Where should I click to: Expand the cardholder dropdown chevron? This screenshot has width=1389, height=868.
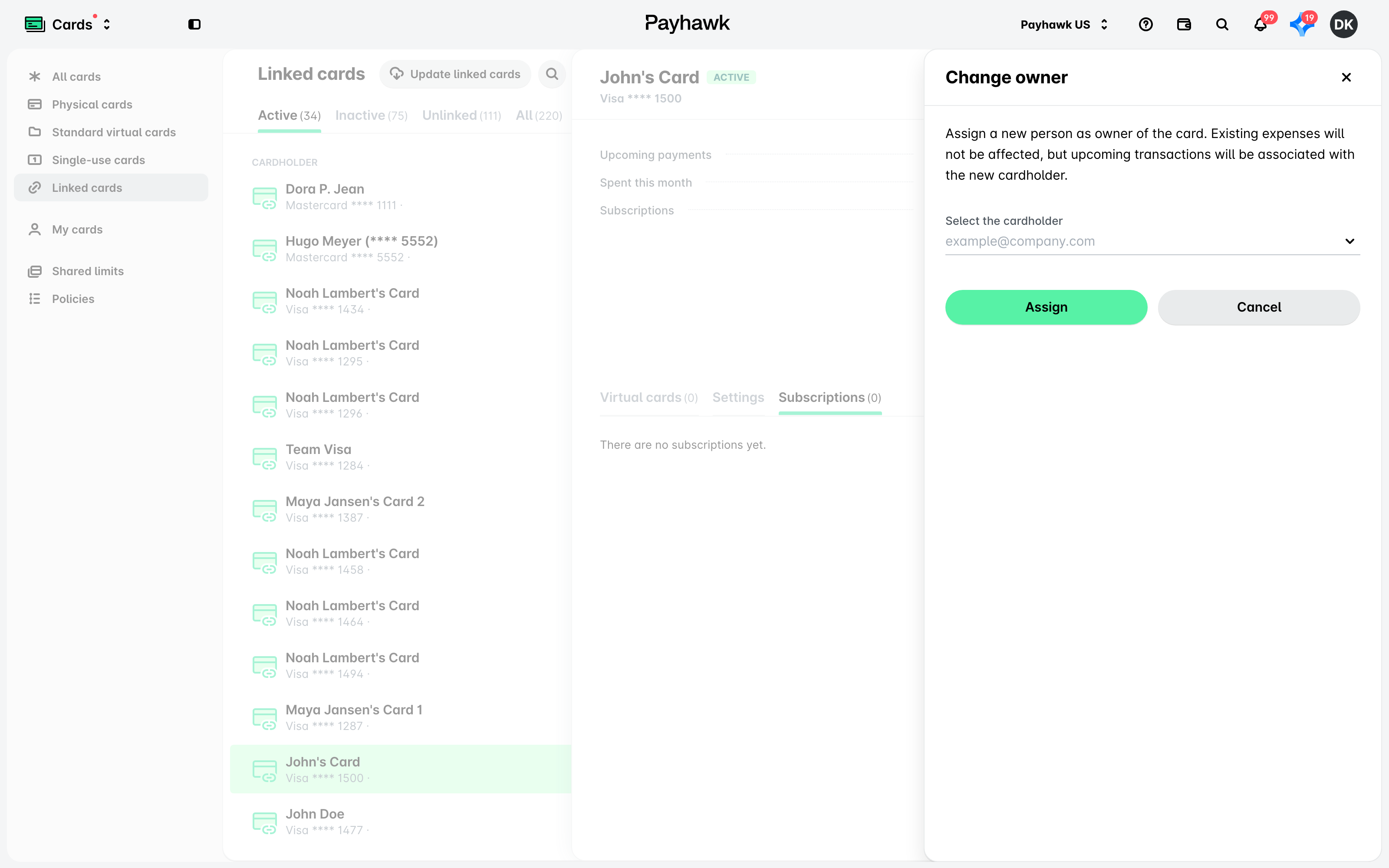[1350, 241]
